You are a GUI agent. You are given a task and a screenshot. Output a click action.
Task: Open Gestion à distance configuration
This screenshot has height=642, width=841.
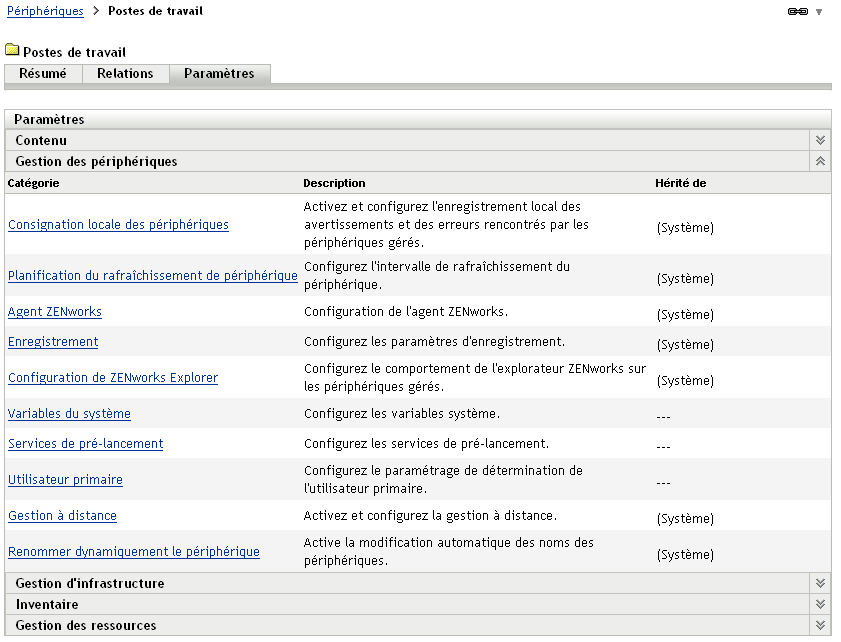point(61,515)
